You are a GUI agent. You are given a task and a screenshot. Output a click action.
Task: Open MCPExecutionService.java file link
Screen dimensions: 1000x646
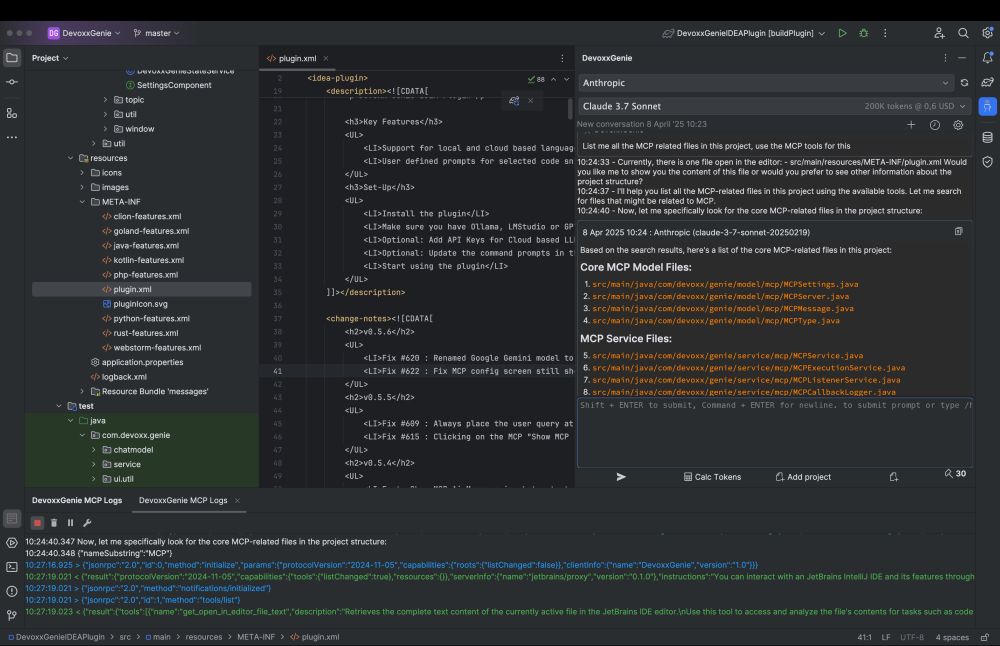point(749,368)
